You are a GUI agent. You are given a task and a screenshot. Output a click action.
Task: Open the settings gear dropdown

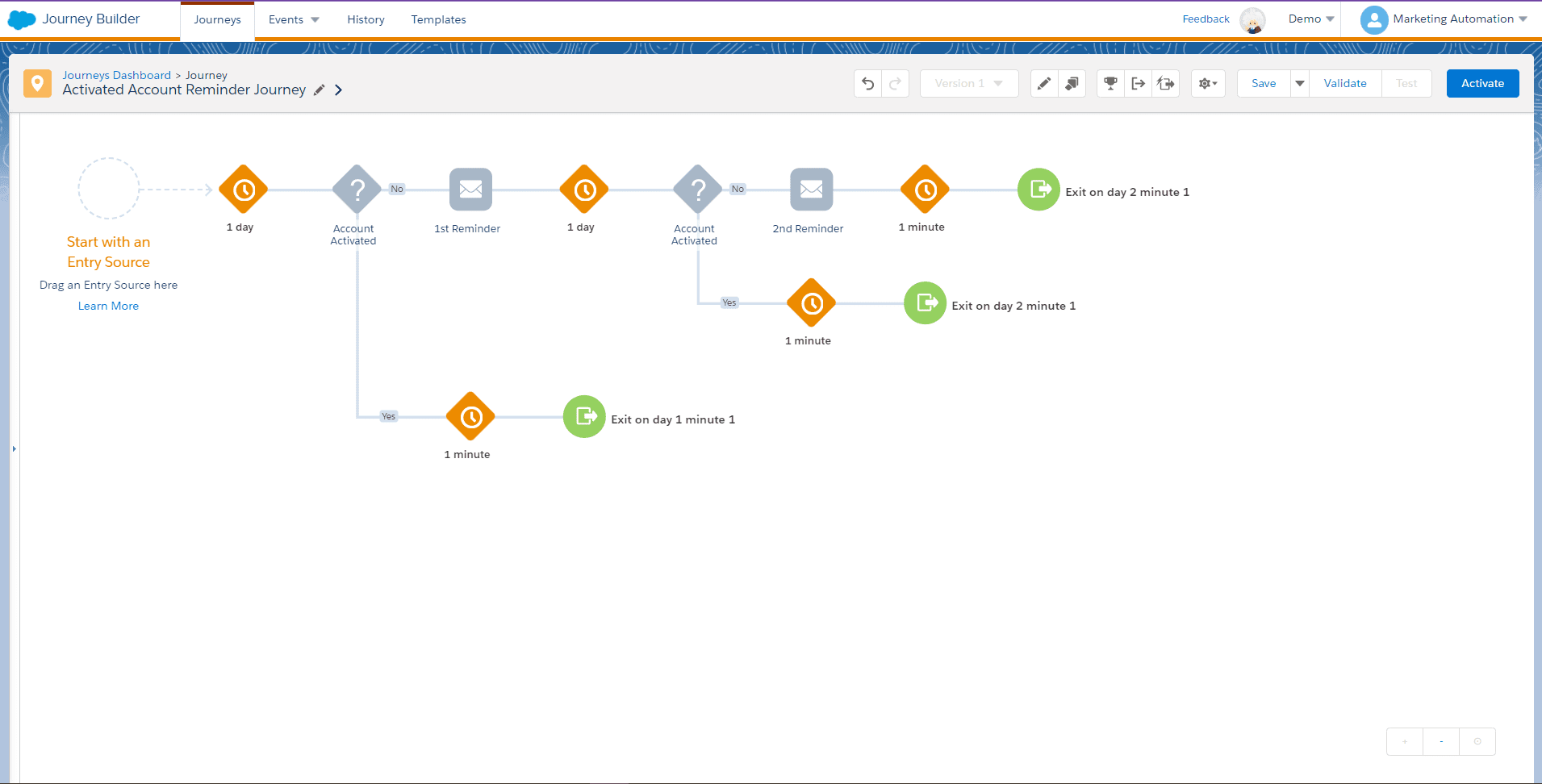point(1208,84)
